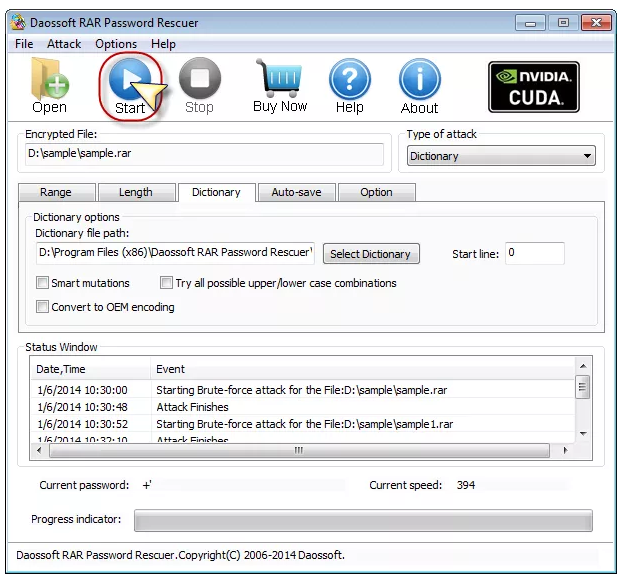The width and height of the screenshot is (628, 584).
Task: Open an encrypted file with Open icon
Action: point(50,85)
